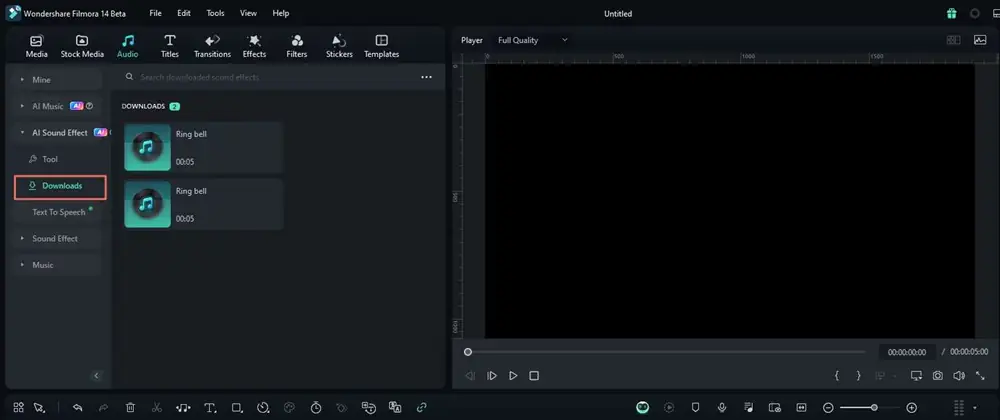Click the current time 00:00:00:00 field

pyautogui.click(x=907, y=352)
